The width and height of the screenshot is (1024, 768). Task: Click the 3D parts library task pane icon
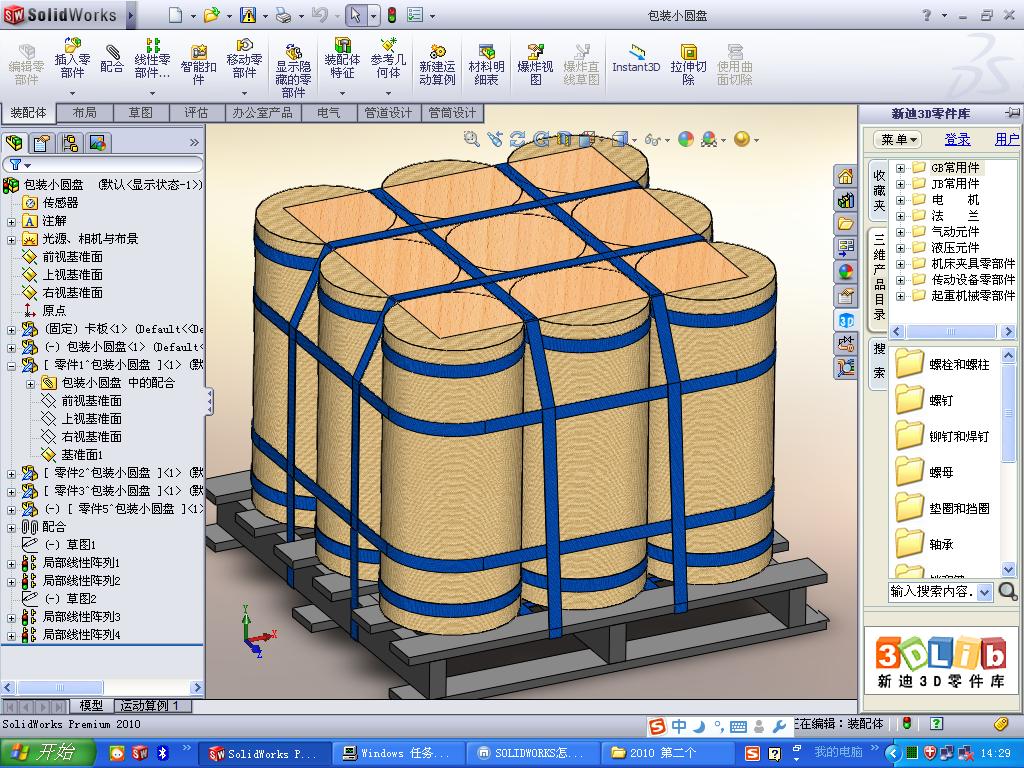[x=846, y=320]
